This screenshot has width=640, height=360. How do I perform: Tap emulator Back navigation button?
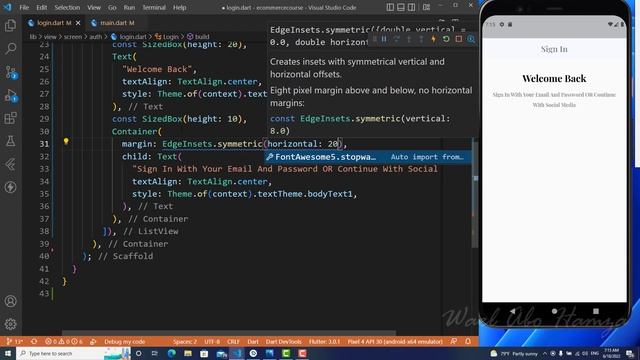point(513,311)
